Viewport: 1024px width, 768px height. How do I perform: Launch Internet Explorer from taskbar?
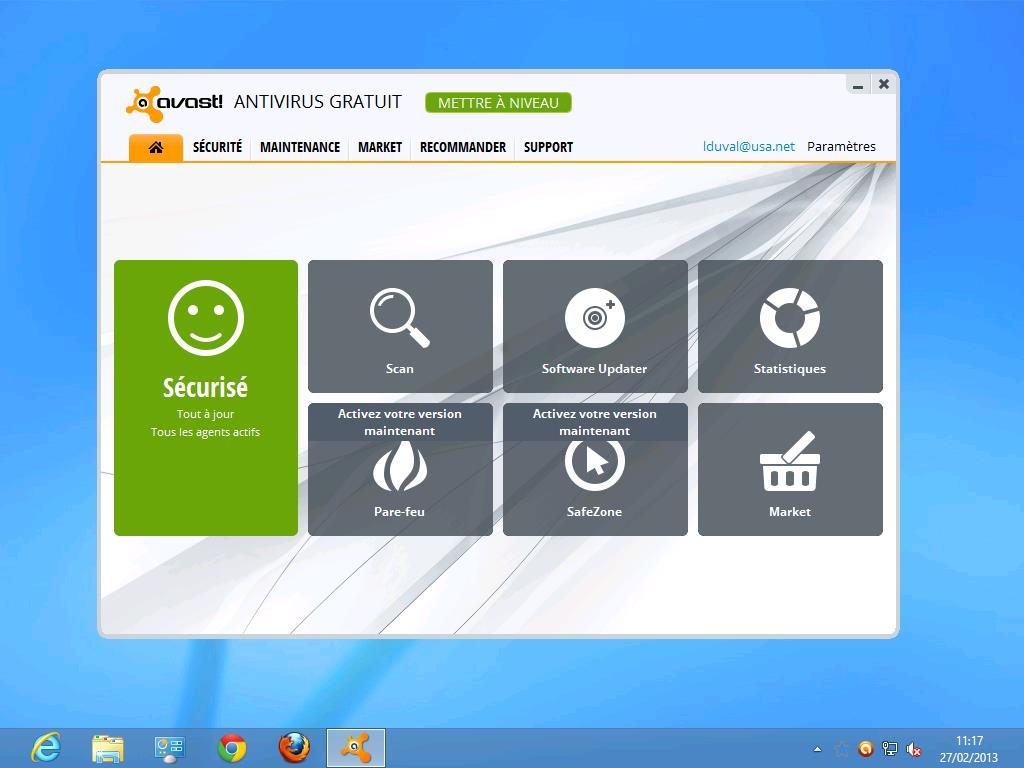(46, 748)
